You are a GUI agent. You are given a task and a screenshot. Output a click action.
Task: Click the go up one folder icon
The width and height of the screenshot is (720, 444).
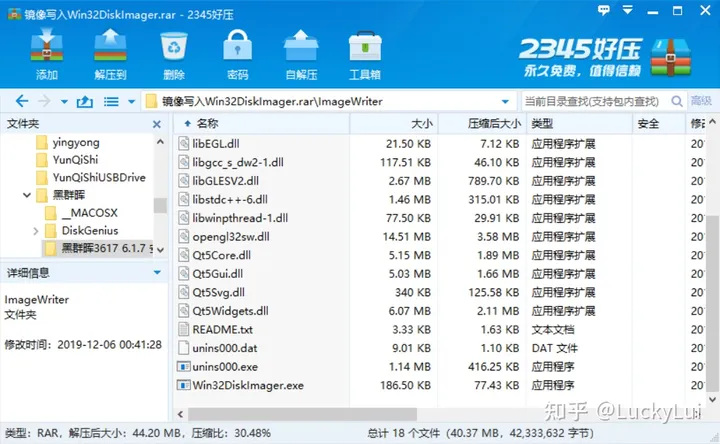[84, 101]
